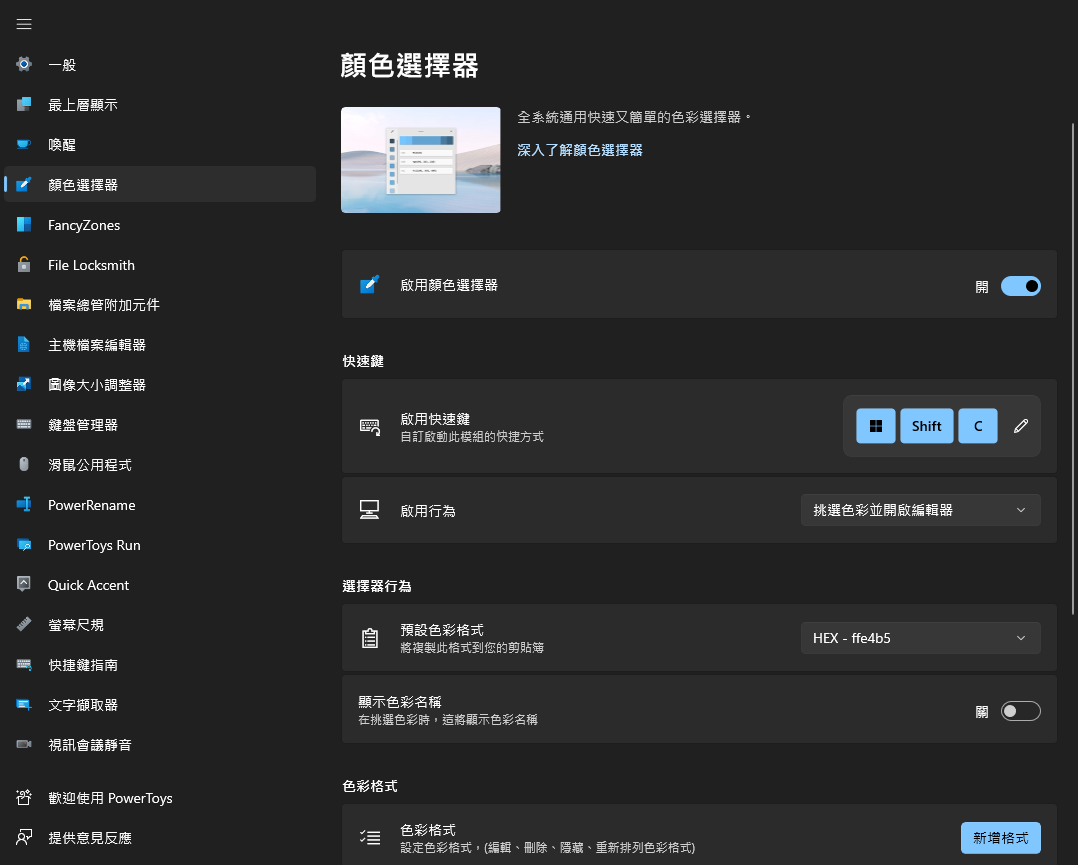Expand the HEX - ffe4b5 format selector

click(919, 637)
